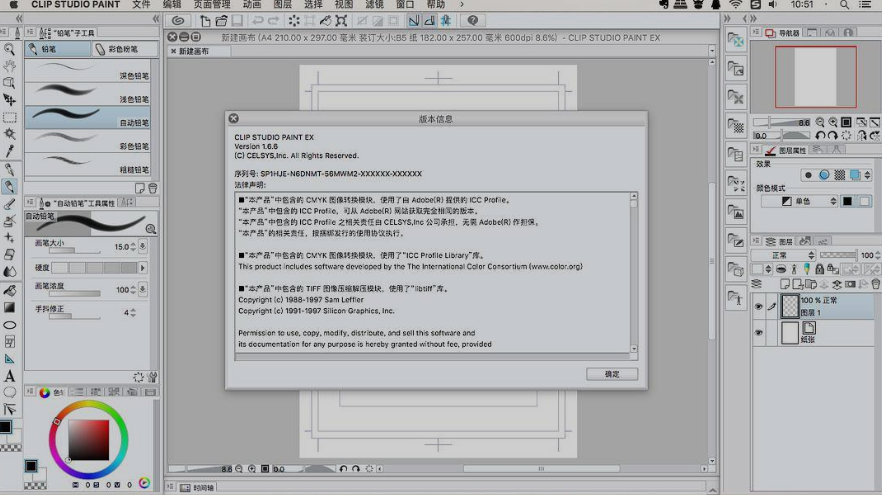This screenshot has width=882, height=495.
Task: Choose 浅色铅笔 sub tool
Action: [88, 94]
